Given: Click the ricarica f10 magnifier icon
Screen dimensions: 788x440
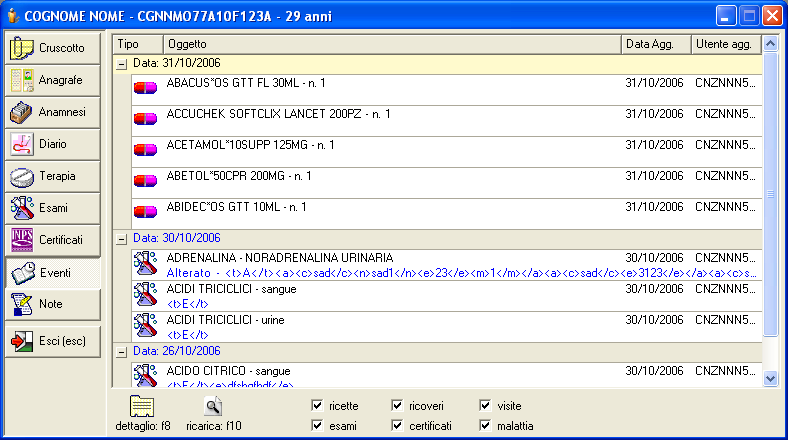Looking at the screenshot, I should (x=212, y=405).
